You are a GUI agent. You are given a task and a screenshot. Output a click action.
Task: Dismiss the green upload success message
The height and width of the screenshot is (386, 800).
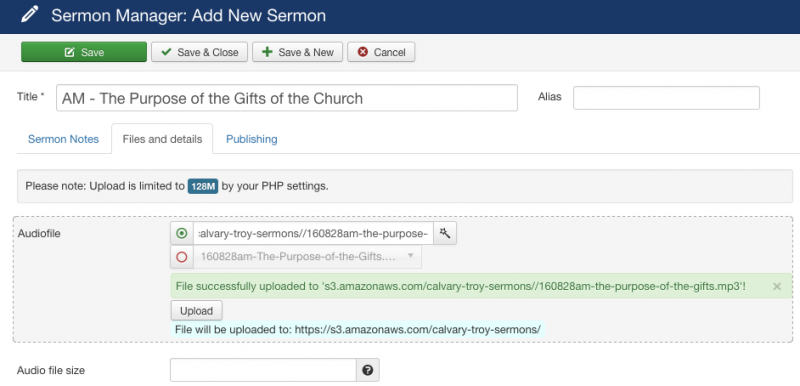777,287
